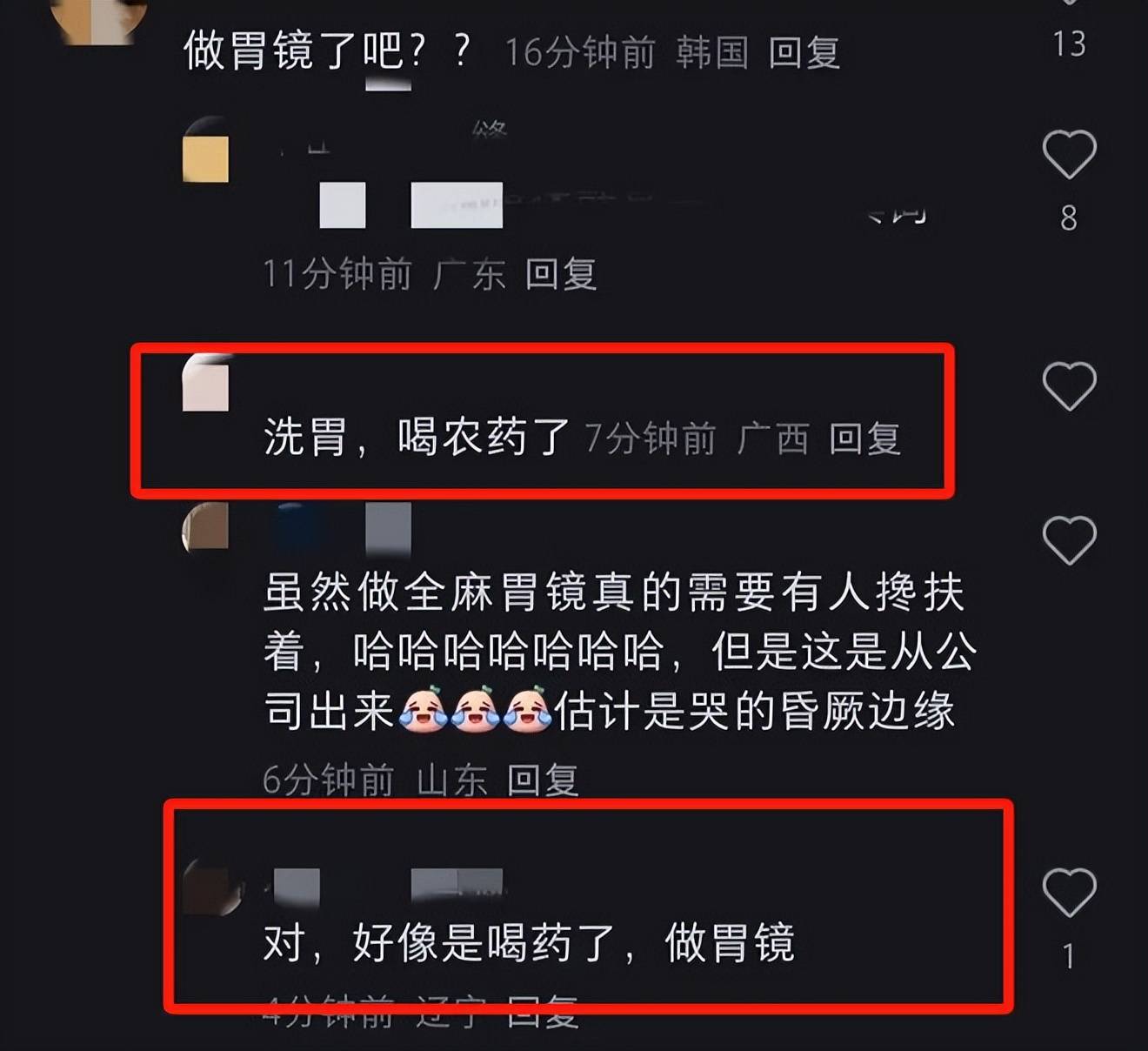The width and height of the screenshot is (1148, 1051).
Task: Reply to the 6分钟前 山东 comment
Action: tap(543, 780)
